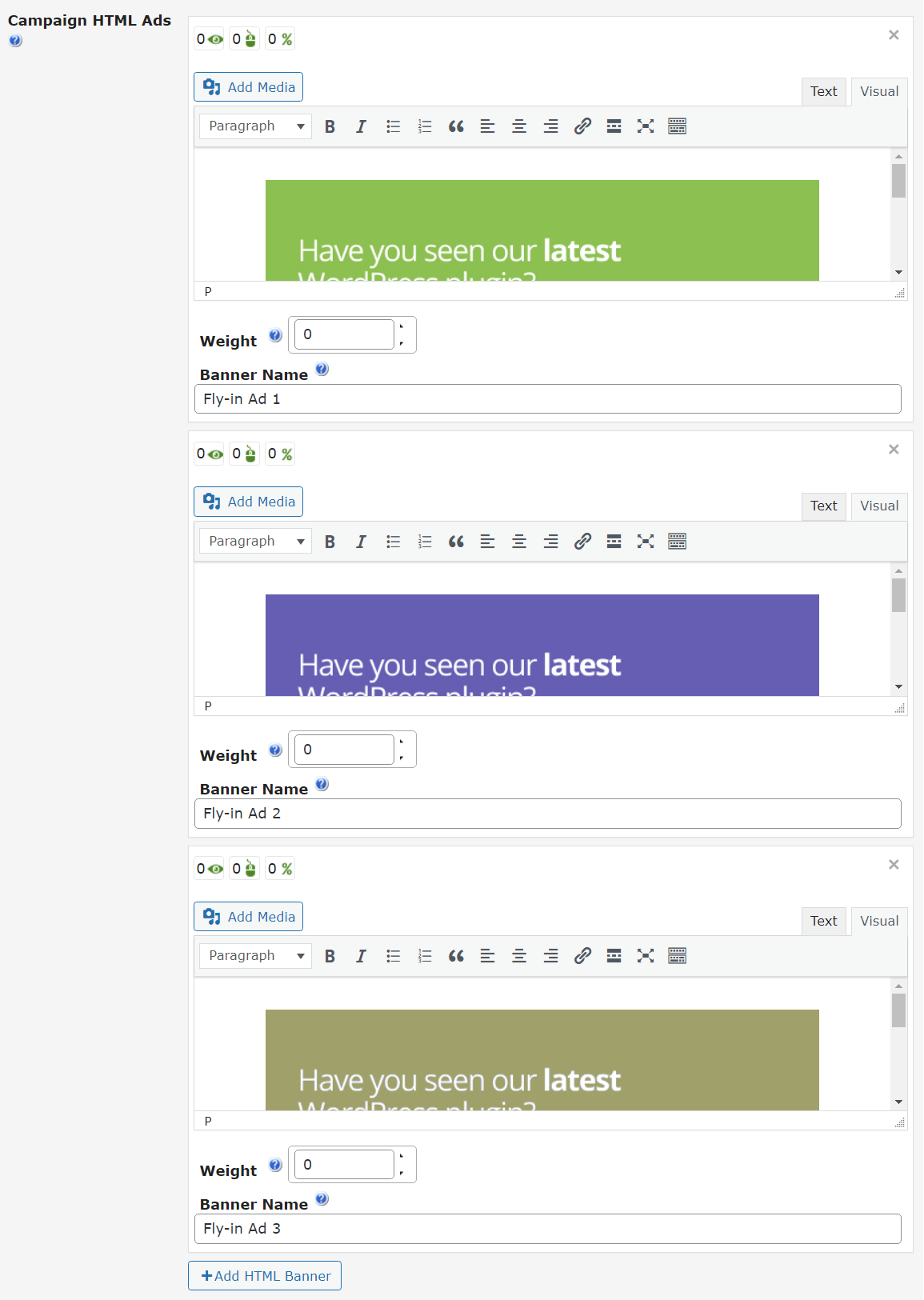
Task: Open Paragraph format dropdown in Fly-in Ad 1 editor
Action: point(255,126)
